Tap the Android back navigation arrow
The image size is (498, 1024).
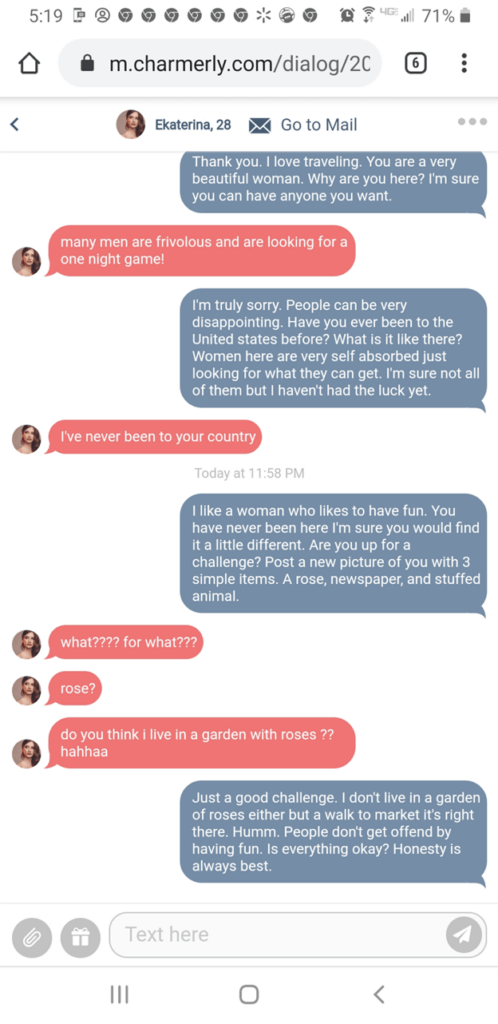click(x=379, y=994)
